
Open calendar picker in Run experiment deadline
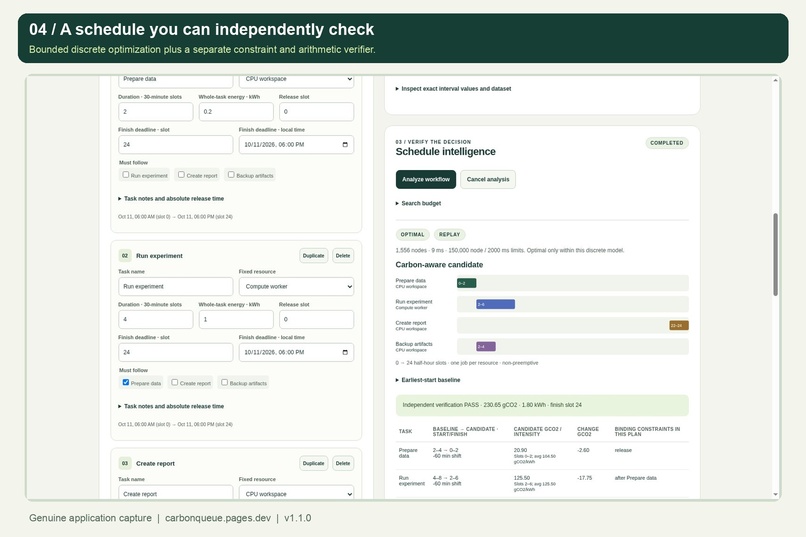point(345,353)
